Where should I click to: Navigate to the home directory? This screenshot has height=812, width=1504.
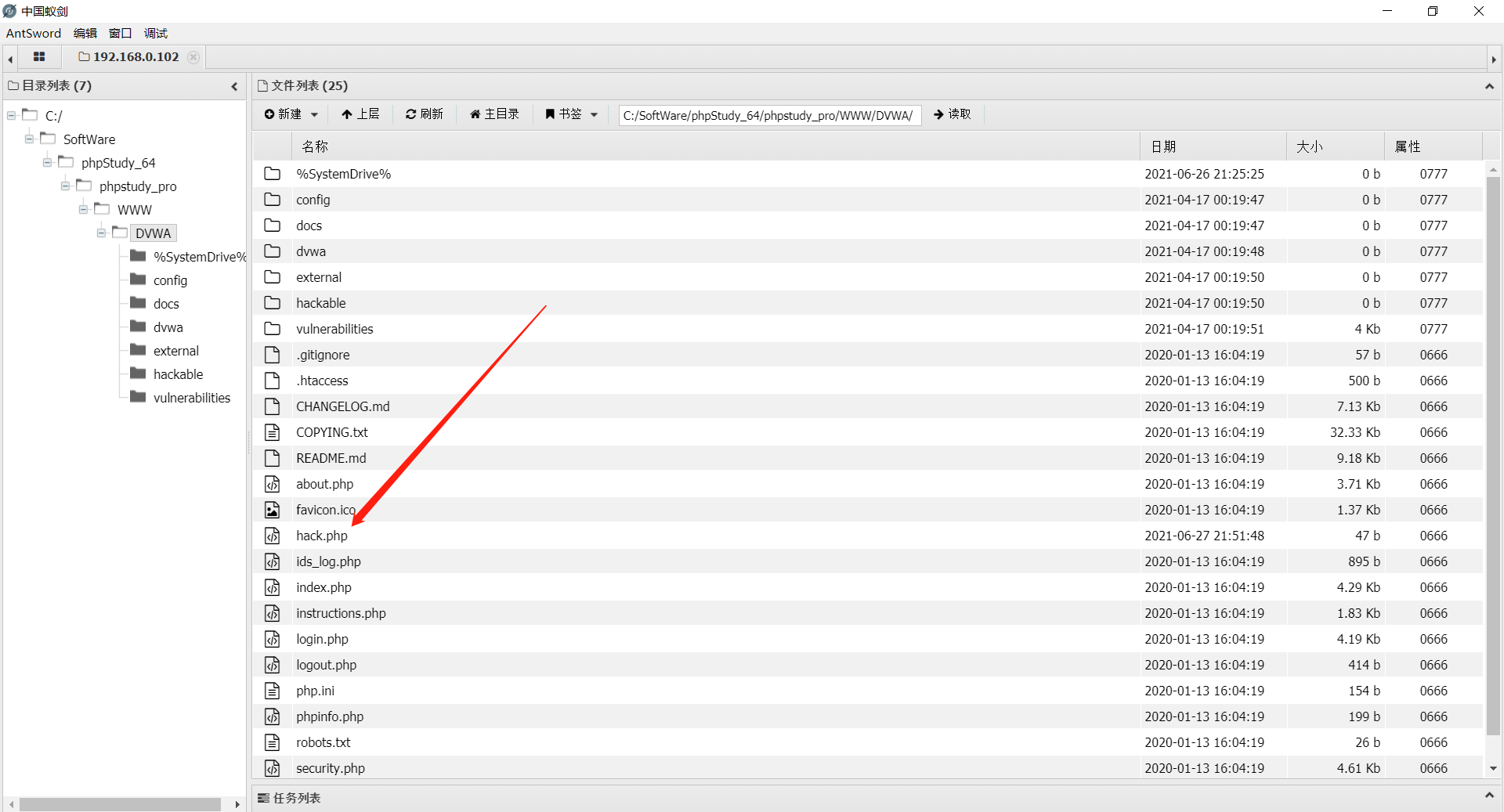pyautogui.click(x=493, y=114)
